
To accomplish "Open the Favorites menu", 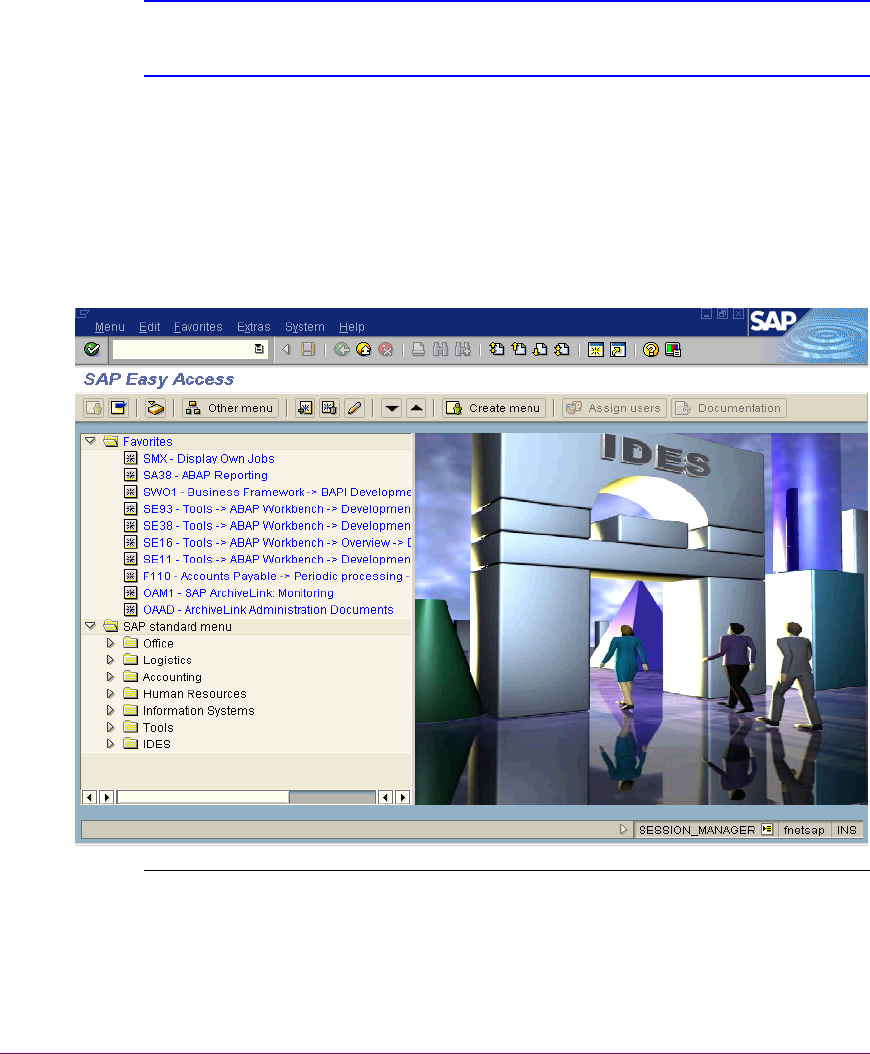I will (198, 327).
